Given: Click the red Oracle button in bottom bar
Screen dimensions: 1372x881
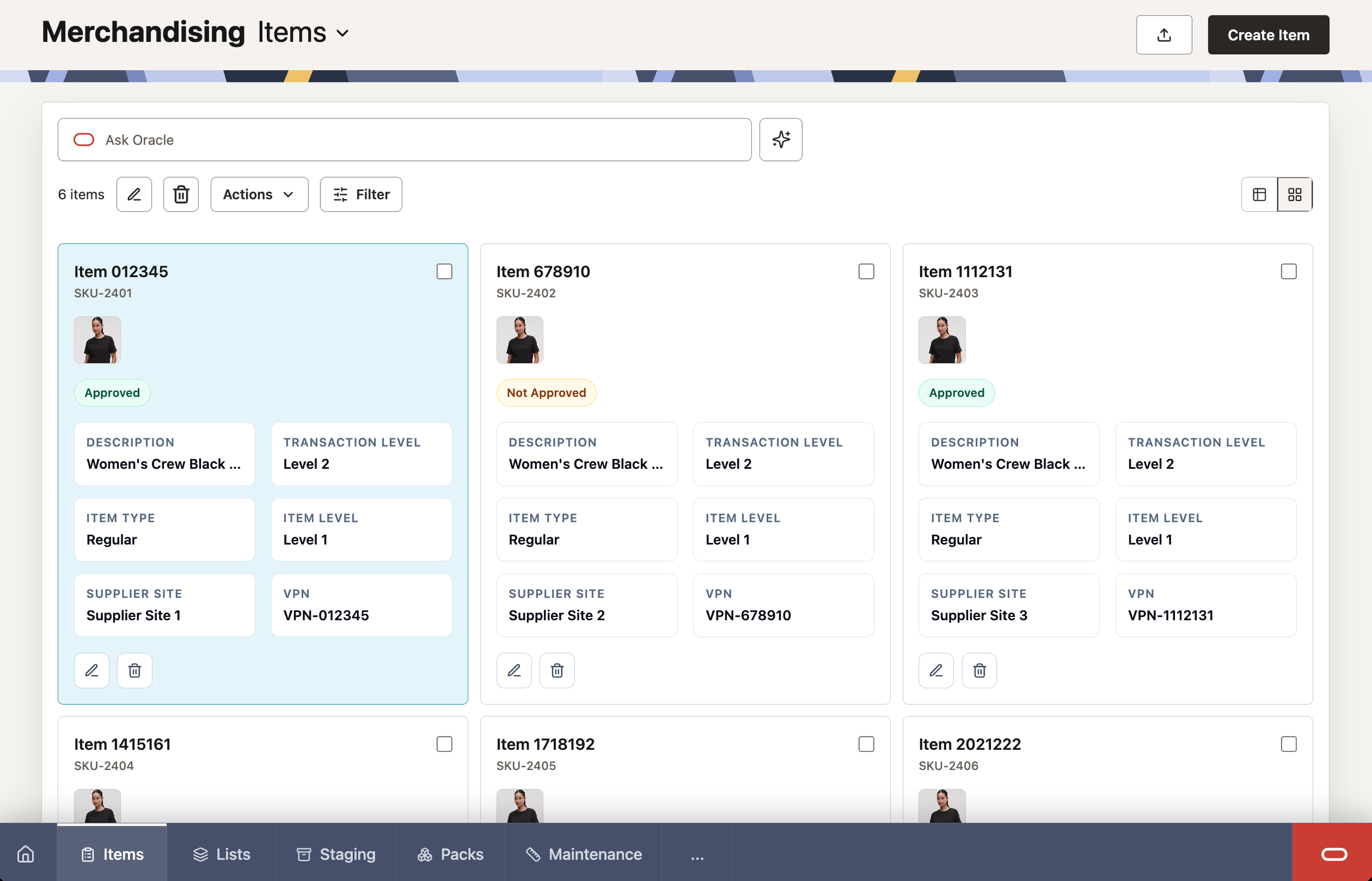Looking at the screenshot, I should (x=1332, y=852).
